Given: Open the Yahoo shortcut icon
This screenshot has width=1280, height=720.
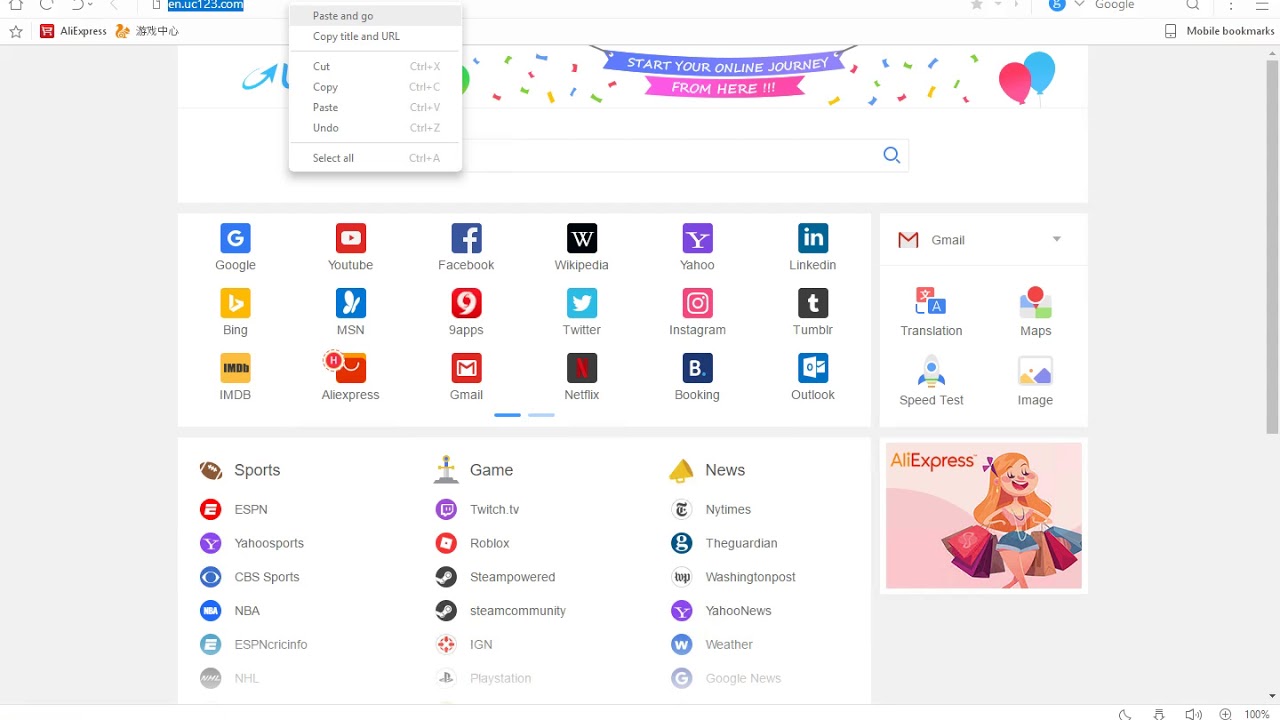Looking at the screenshot, I should coord(697,238).
